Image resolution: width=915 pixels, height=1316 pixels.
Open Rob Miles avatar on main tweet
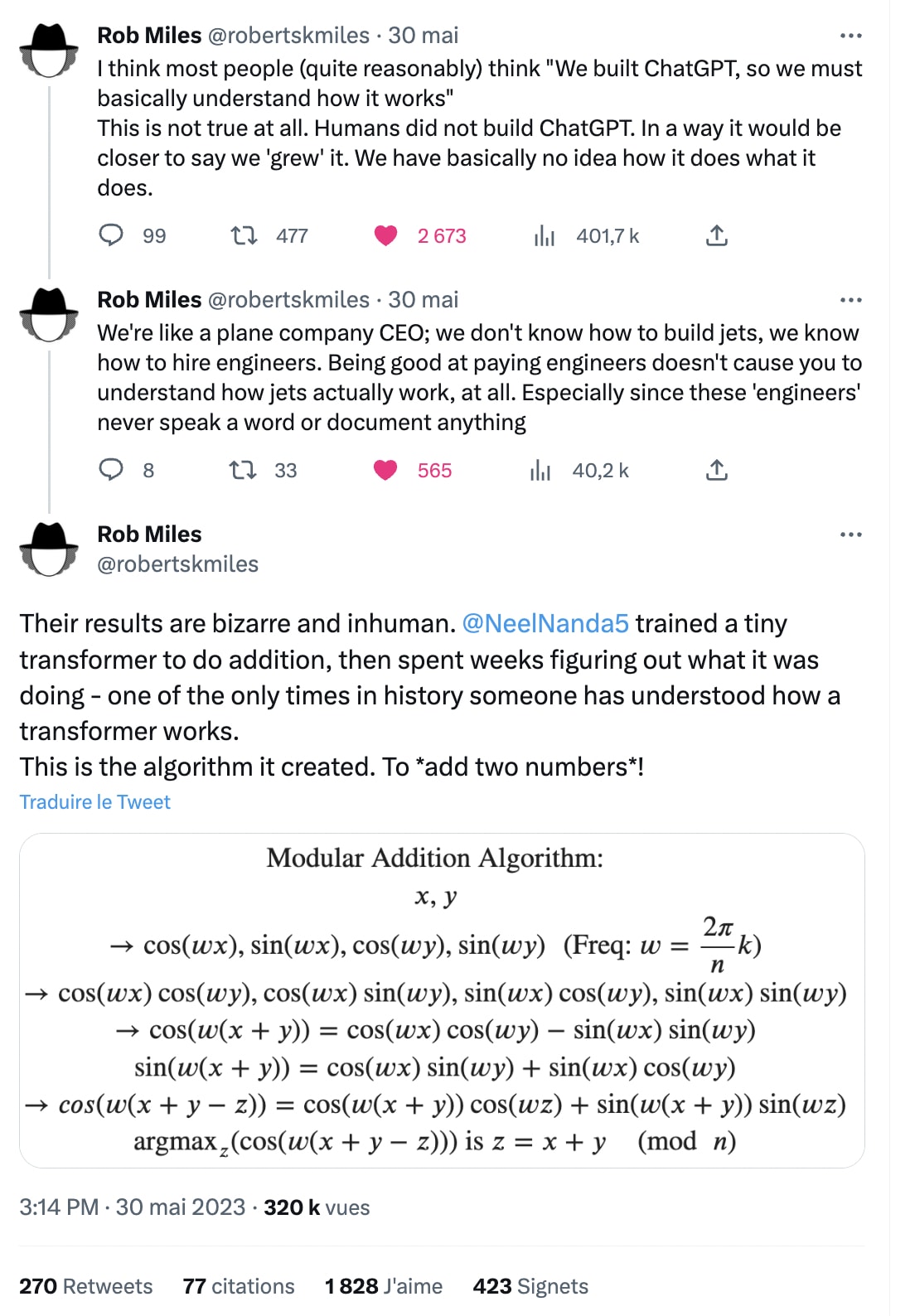pyautogui.click(x=49, y=549)
